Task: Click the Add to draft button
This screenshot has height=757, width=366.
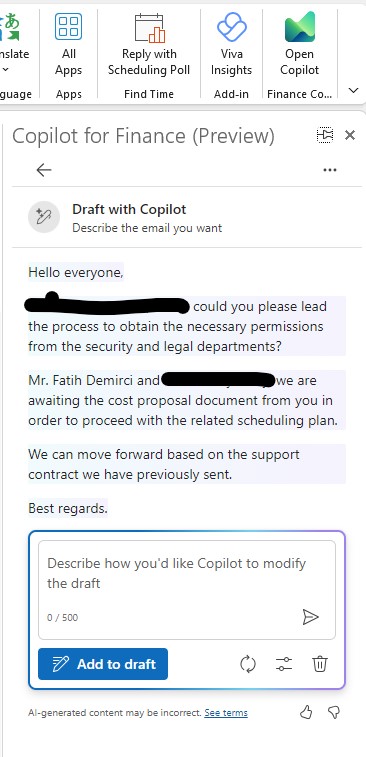Action: coord(103,664)
